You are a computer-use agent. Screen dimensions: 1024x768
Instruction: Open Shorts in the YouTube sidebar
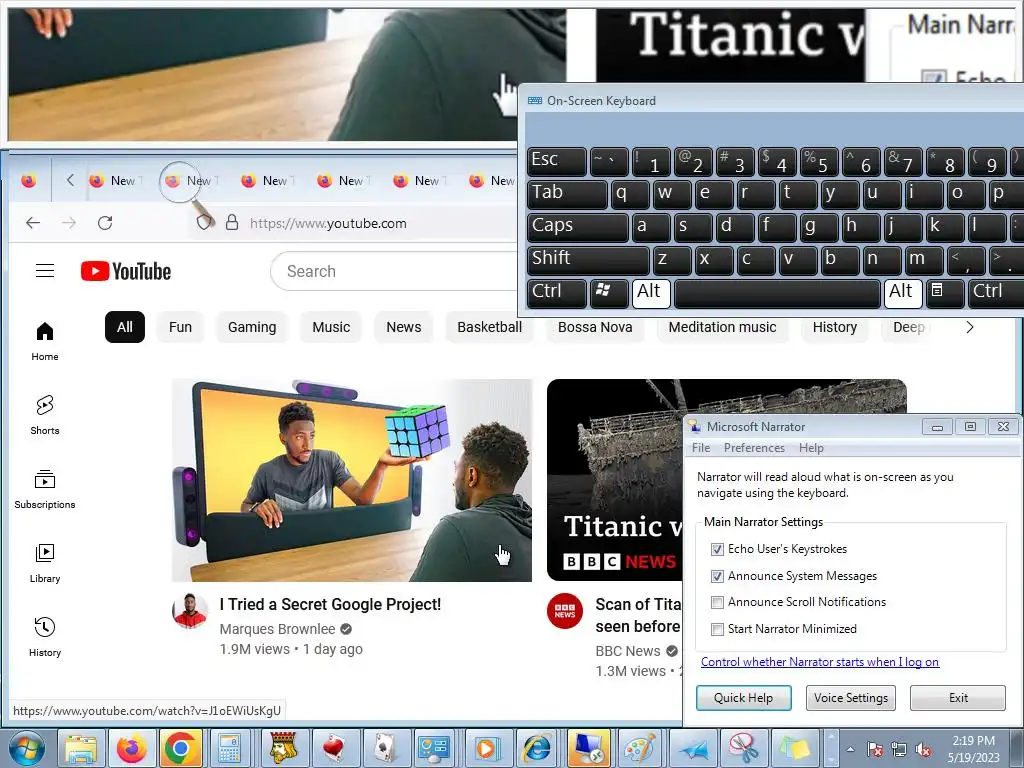(x=44, y=415)
